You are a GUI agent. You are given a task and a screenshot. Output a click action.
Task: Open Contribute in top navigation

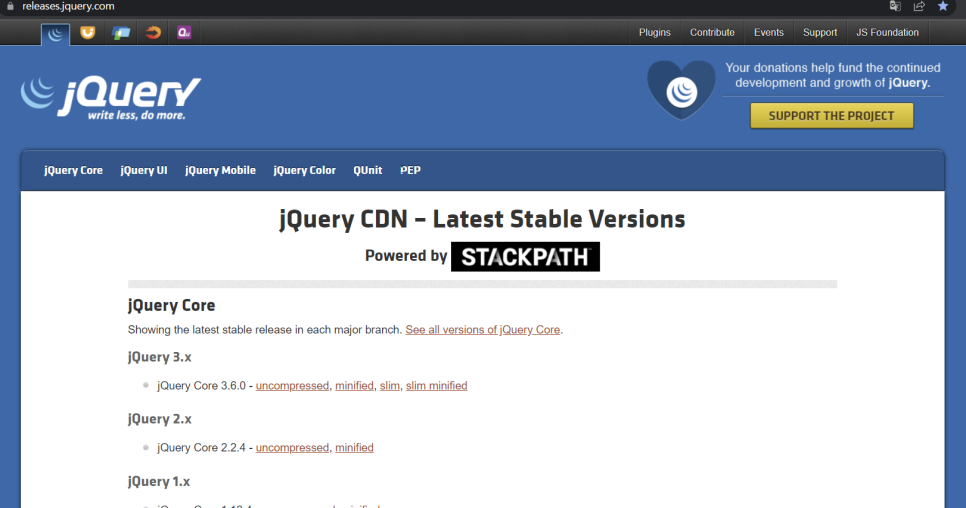coord(712,33)
